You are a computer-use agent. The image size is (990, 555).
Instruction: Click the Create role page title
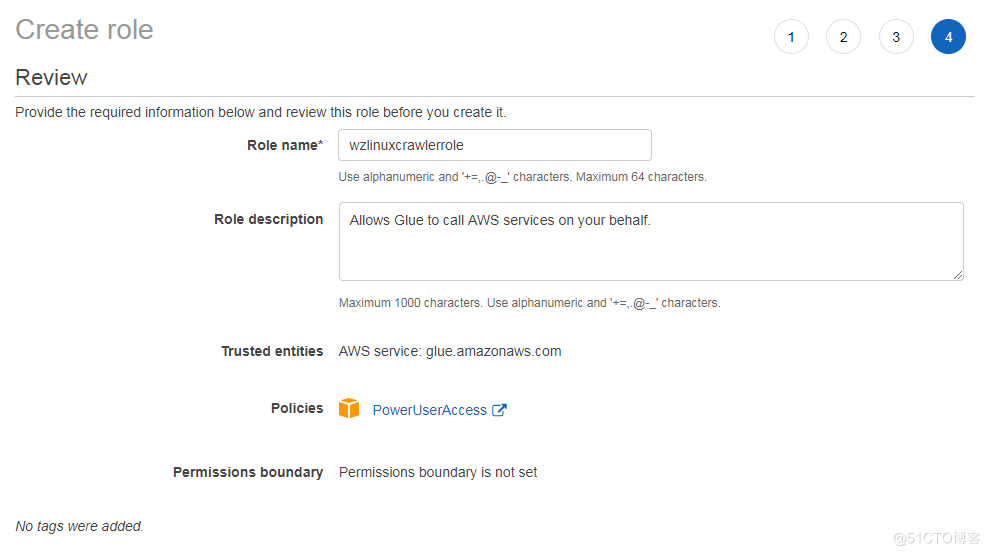click(x=84, y=30)
